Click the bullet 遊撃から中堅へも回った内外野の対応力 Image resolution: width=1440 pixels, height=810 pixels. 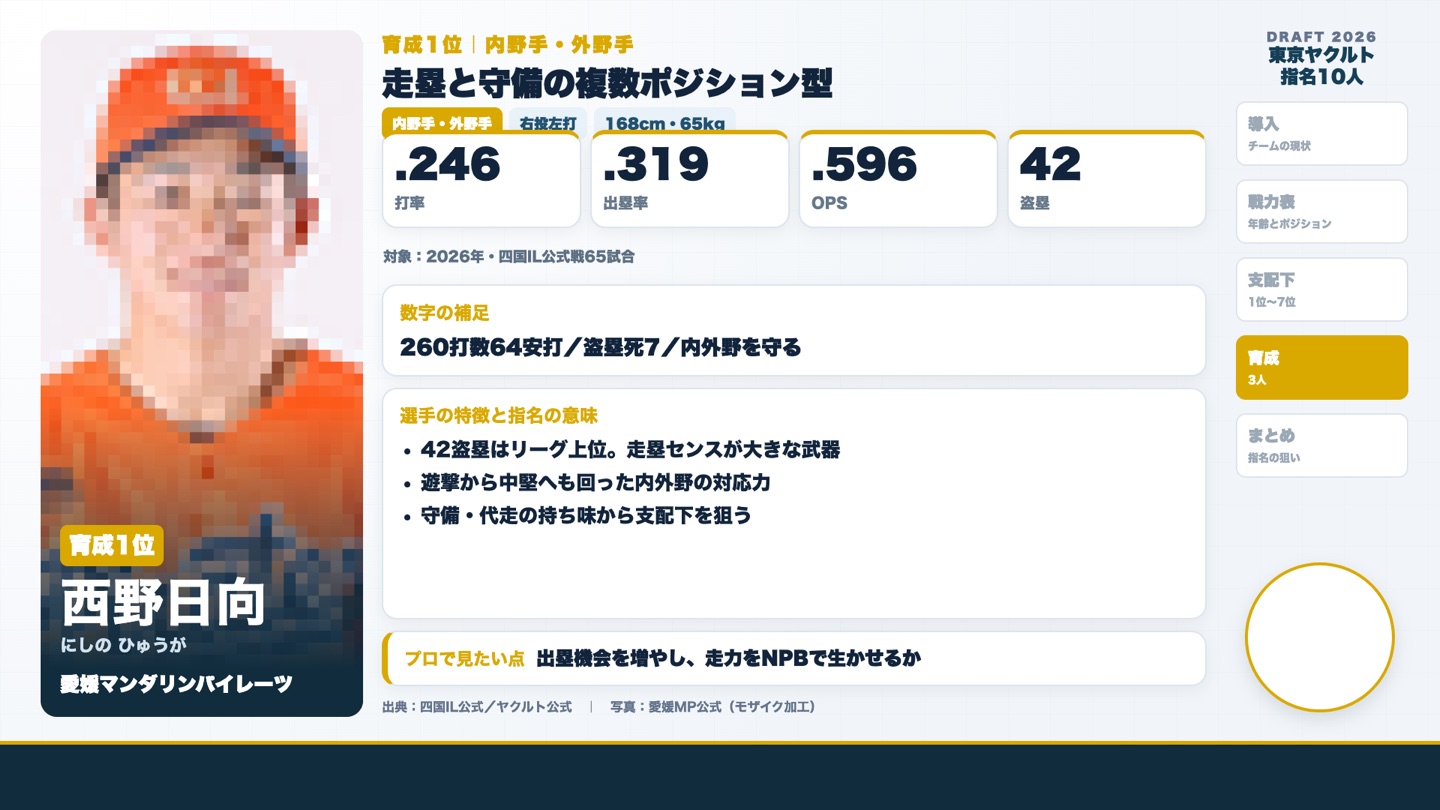click(595, 483)
